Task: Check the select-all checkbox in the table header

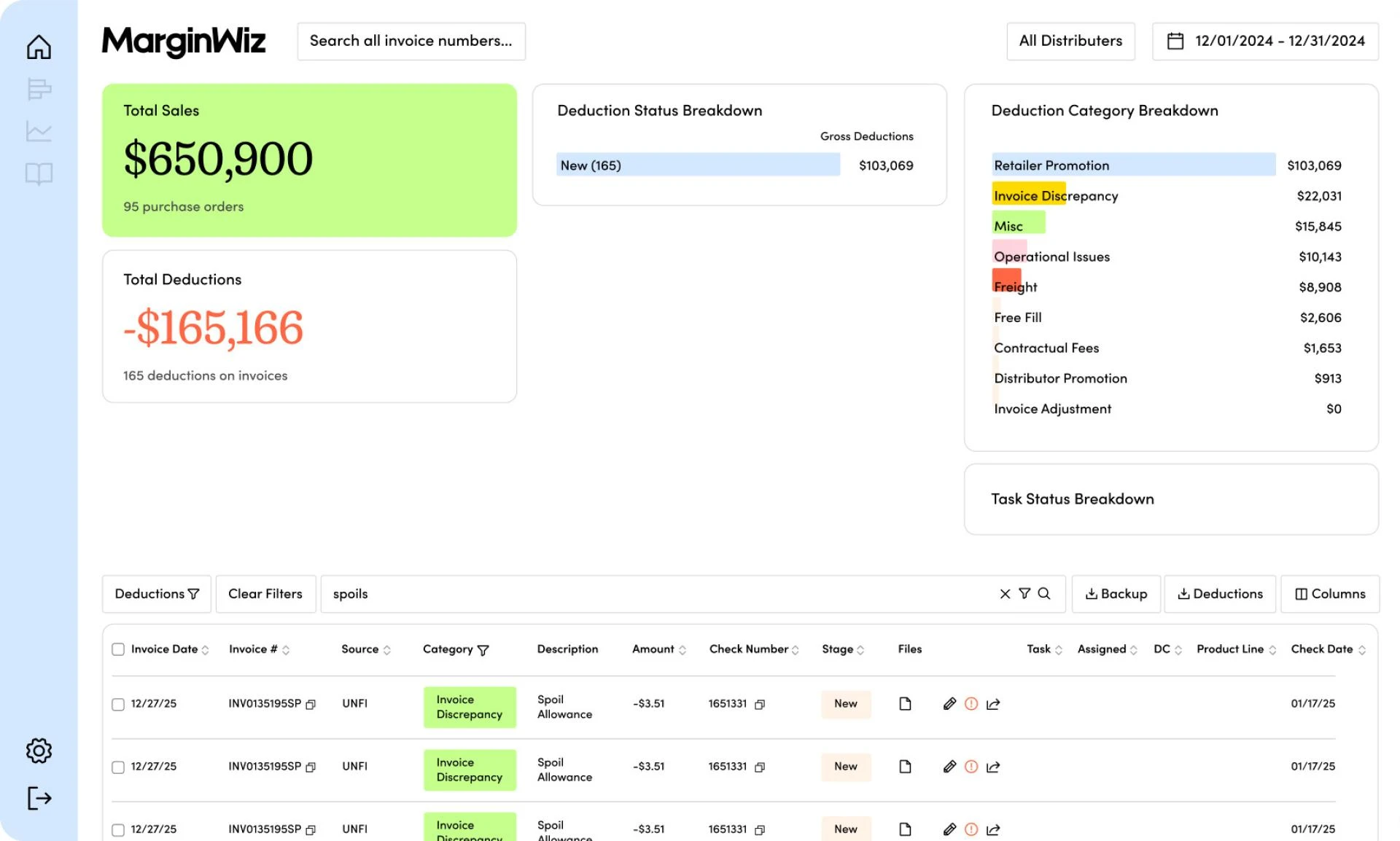Action: (118, 648)
